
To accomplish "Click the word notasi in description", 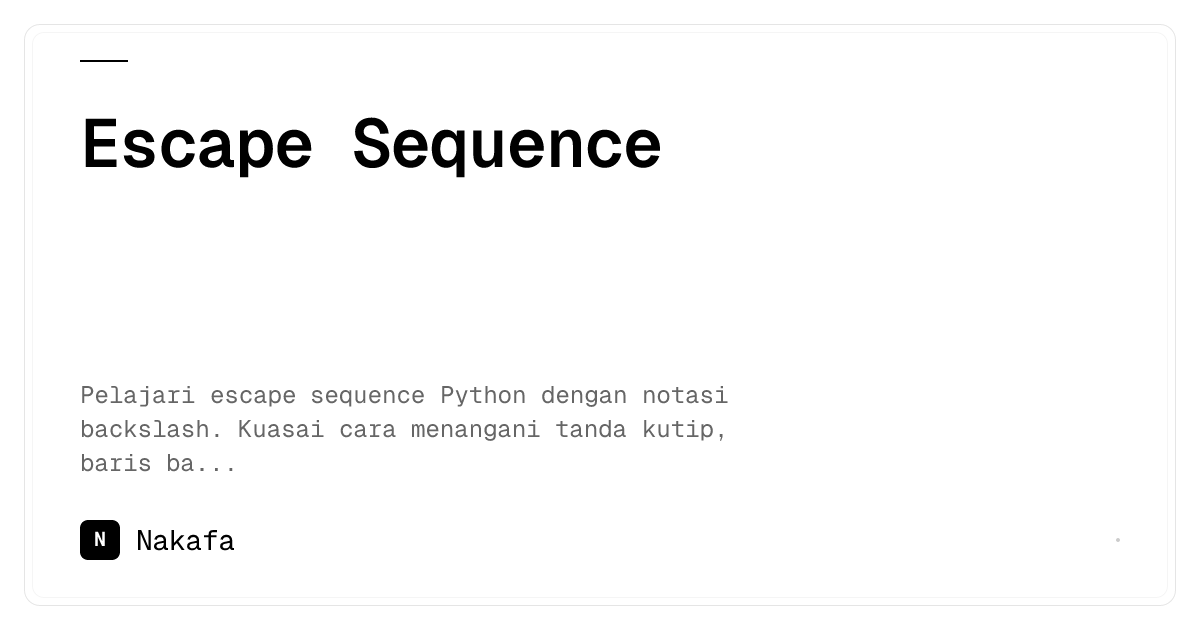I will [x=685, y=395].
